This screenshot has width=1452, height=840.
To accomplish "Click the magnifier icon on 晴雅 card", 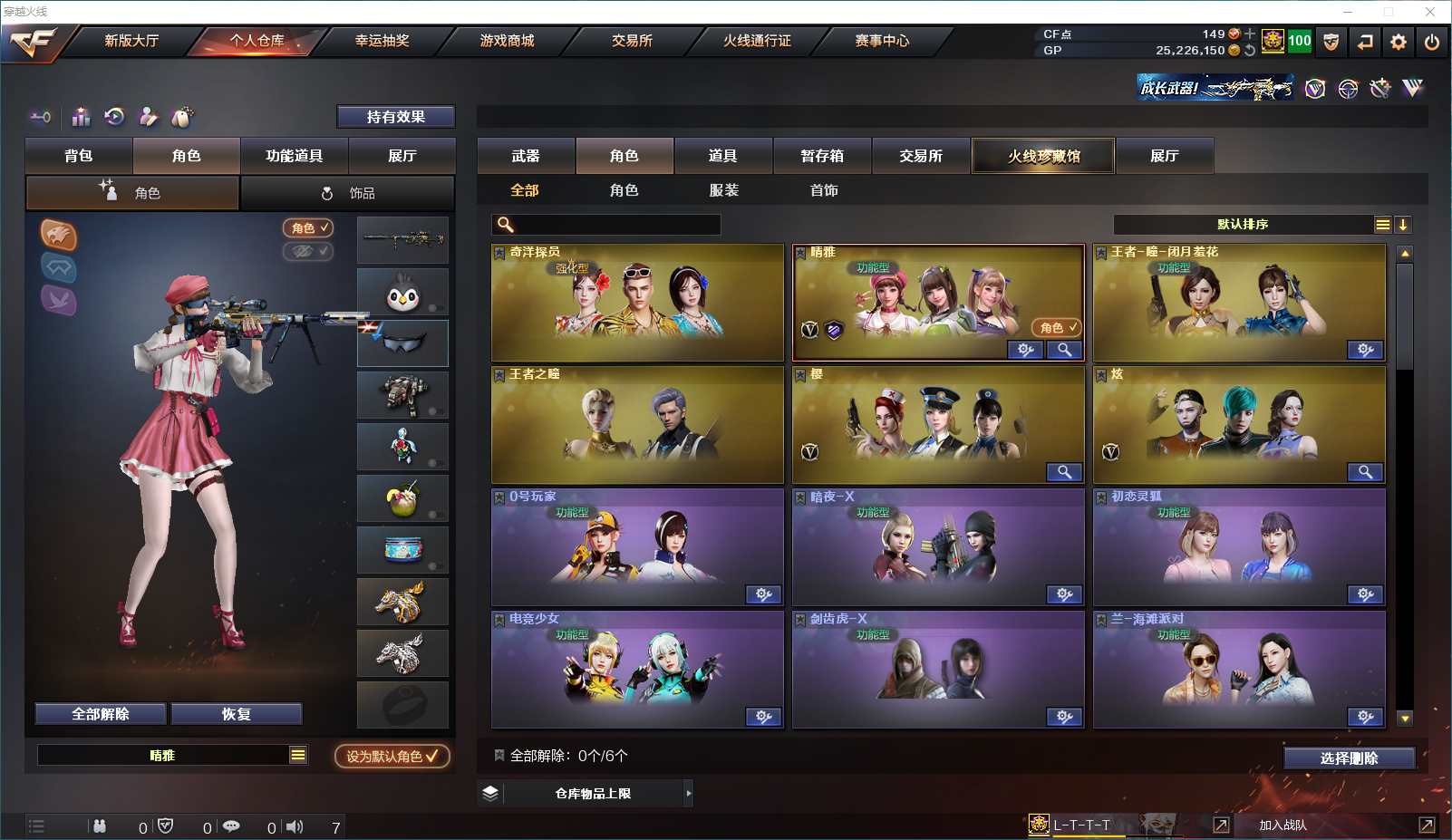I will 1064,350.
